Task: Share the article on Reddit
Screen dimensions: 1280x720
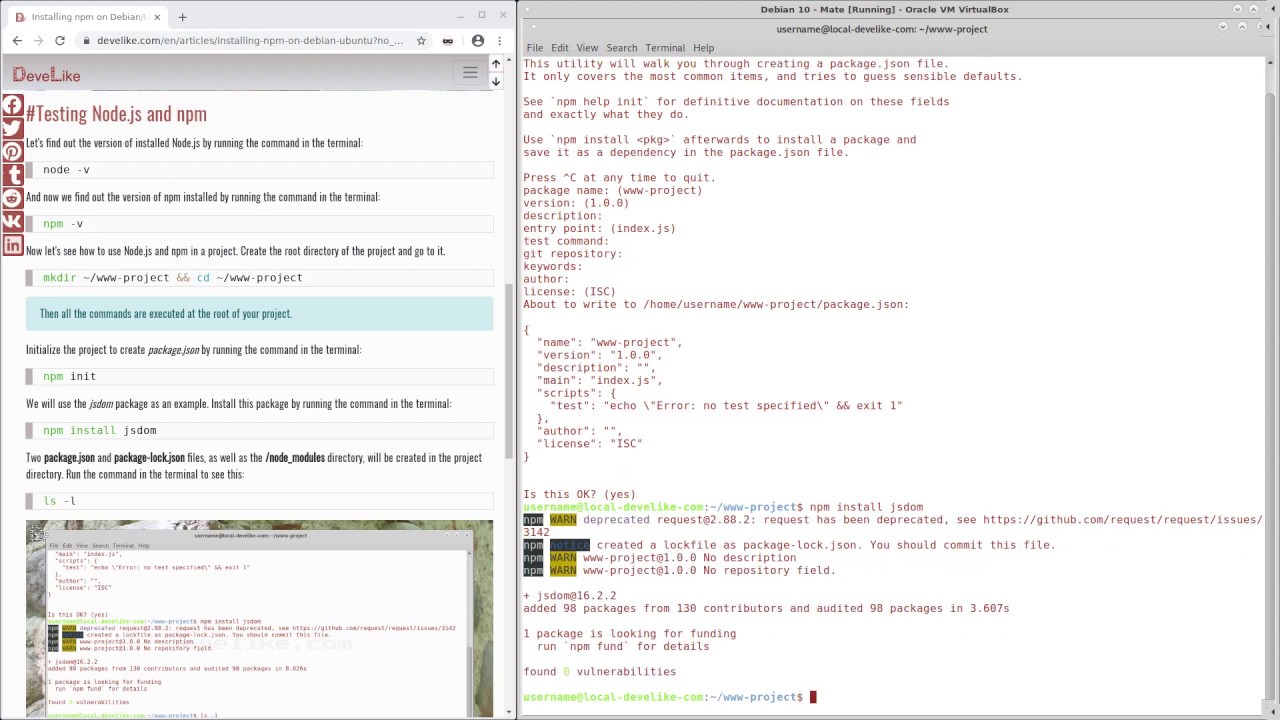Action: click(12, 198)
